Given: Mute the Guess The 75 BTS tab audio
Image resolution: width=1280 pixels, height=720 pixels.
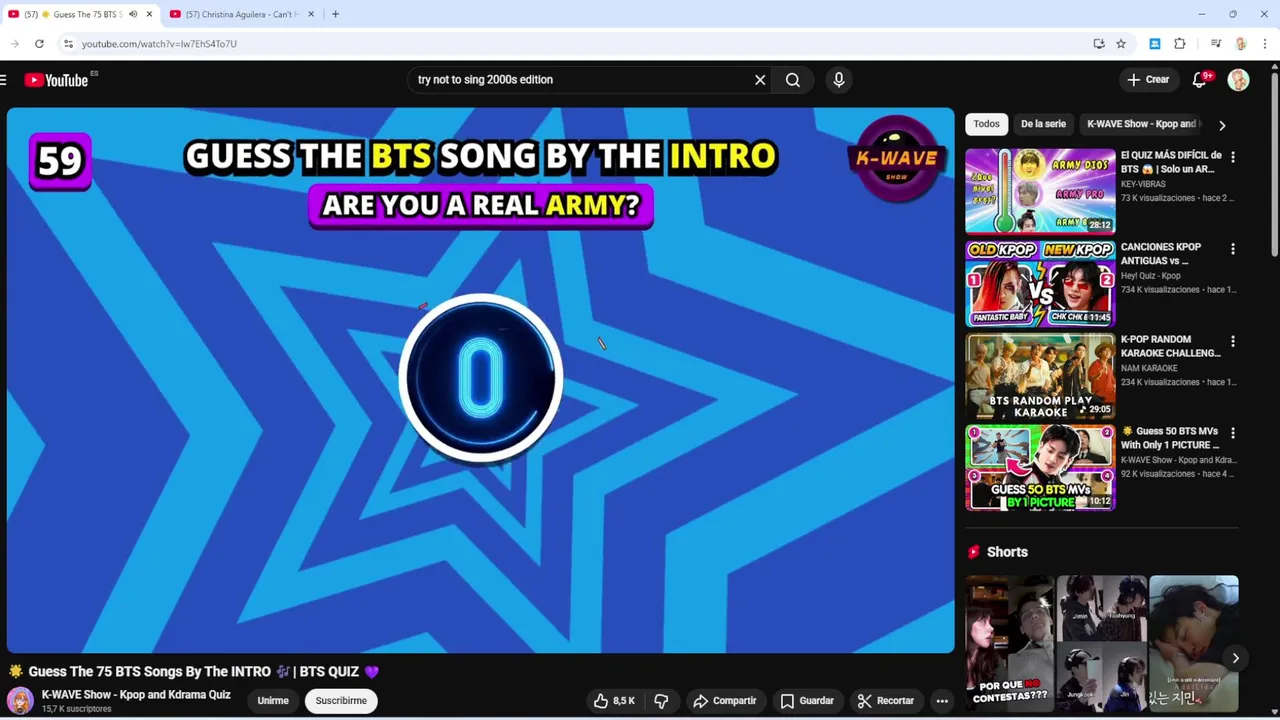Looking at the screenshot, I should [x=133, y=14].
